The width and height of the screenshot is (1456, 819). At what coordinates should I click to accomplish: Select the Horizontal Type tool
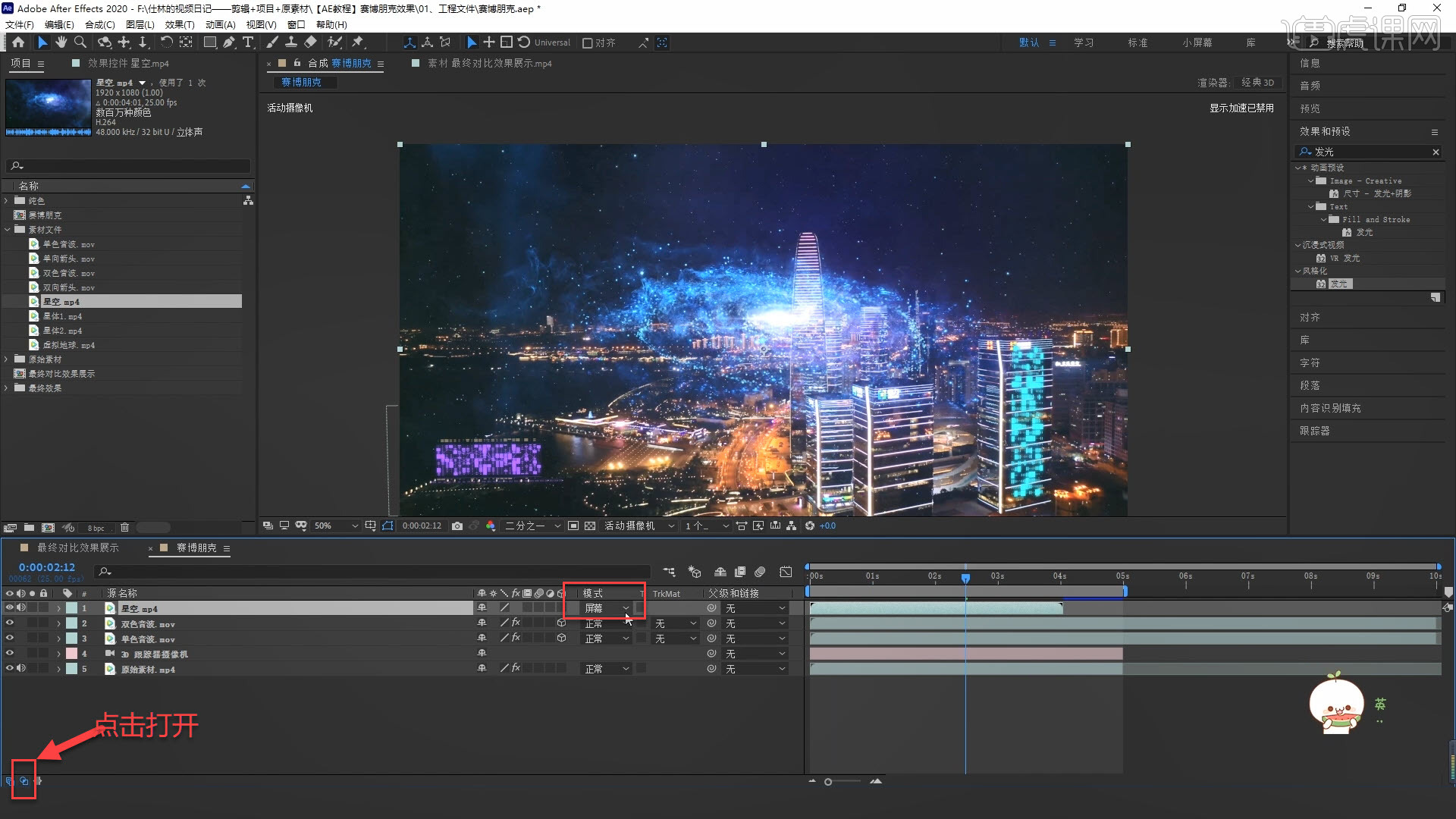coord(248,42)
